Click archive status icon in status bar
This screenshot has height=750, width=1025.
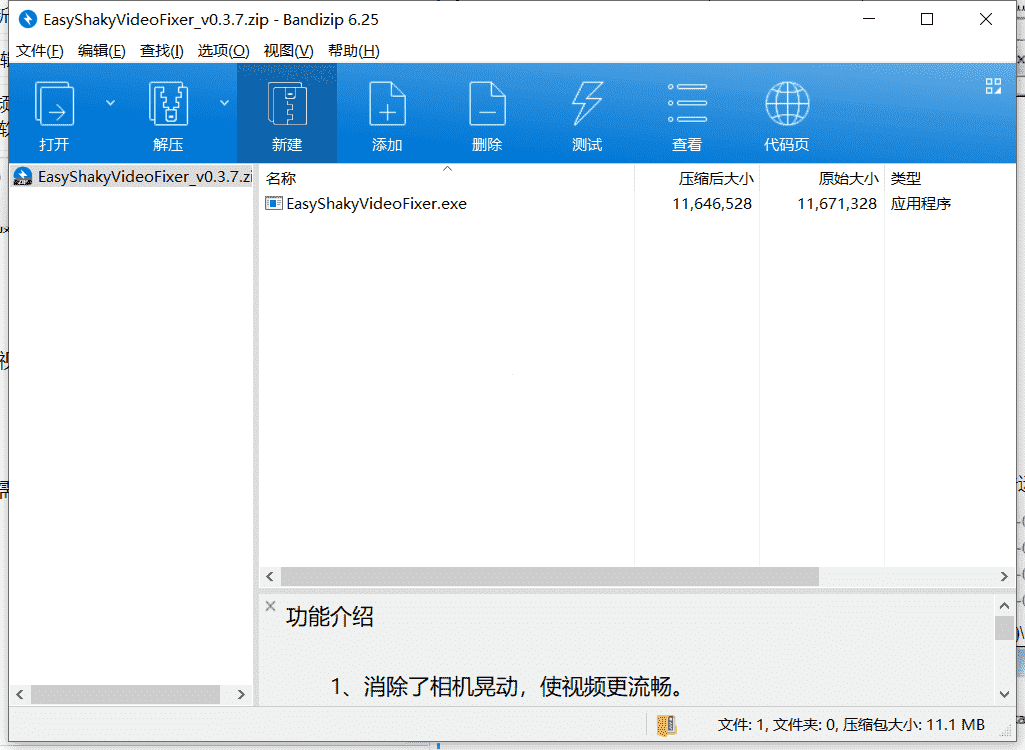(x=666, y=725)
